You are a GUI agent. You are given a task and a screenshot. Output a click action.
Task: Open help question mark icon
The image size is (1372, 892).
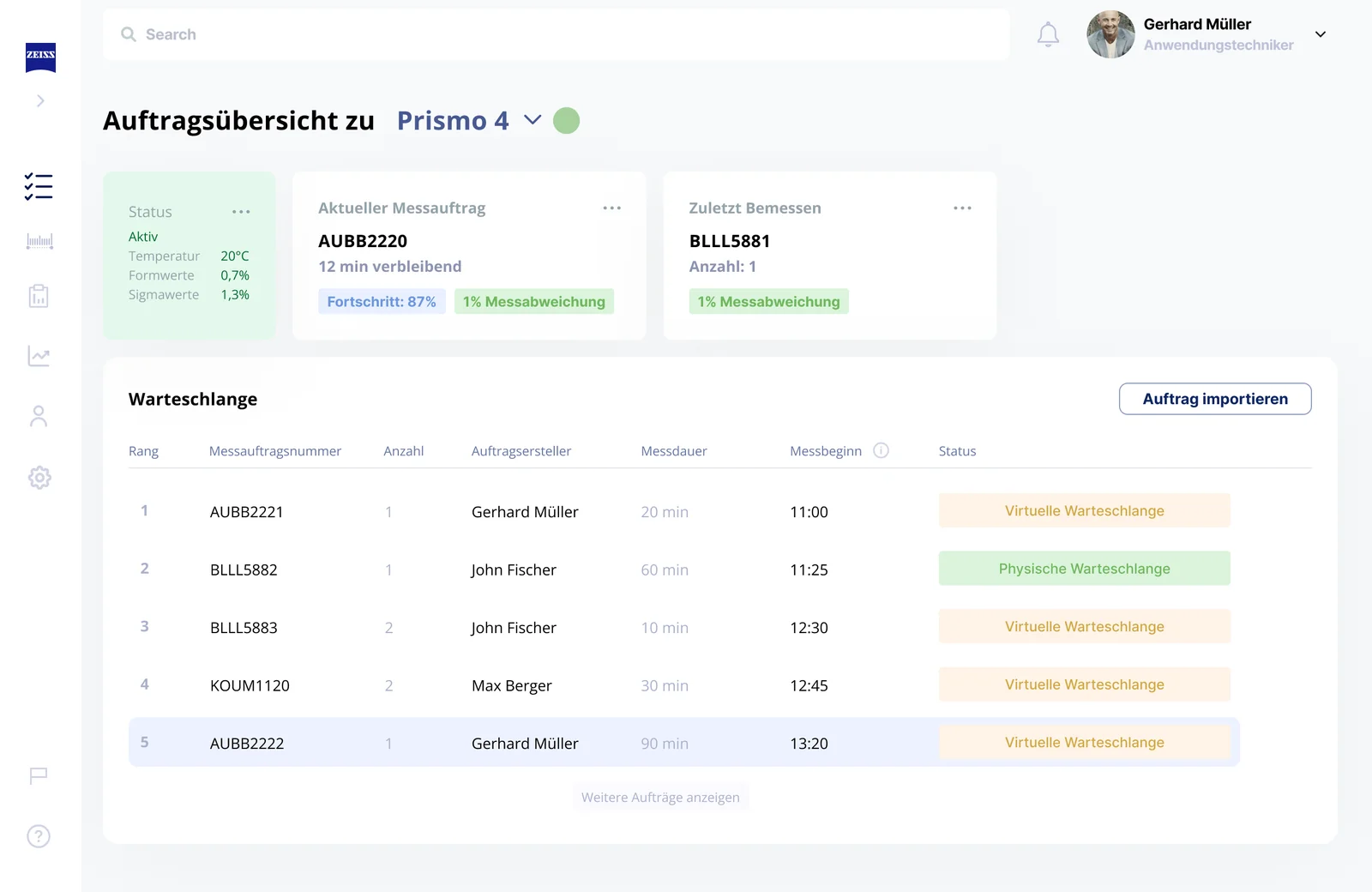39,836
